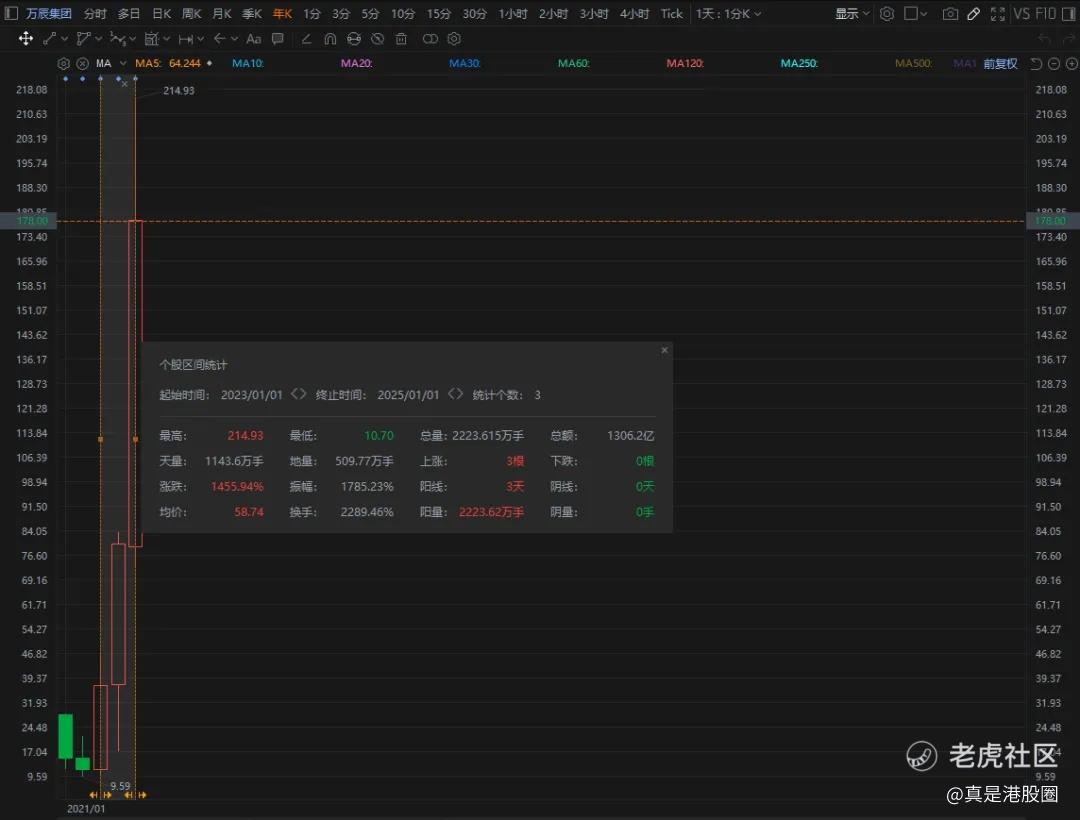Click the text annotation 'Aa' tool
Screen dimensions: 1080x820
point(253,39)
